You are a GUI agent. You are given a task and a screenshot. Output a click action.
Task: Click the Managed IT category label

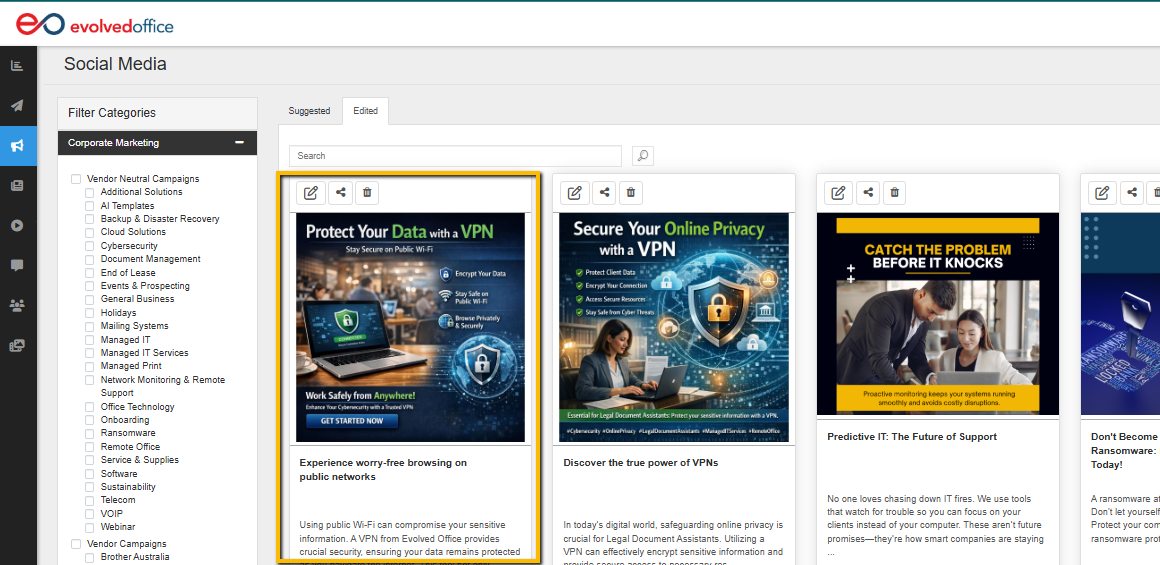[126, 340]
